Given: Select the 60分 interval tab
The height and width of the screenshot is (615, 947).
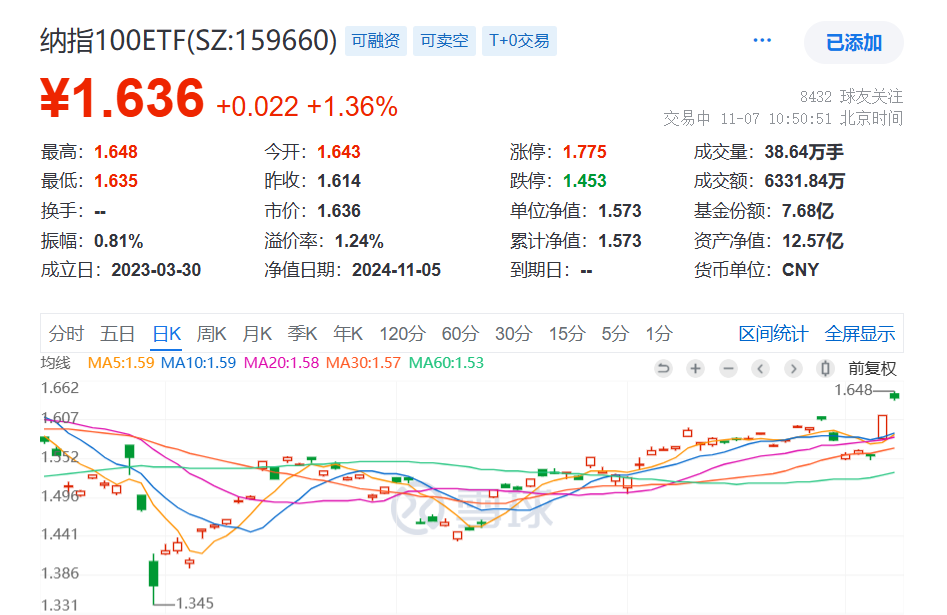Looking at the screenshot, I should coord(458,334).
